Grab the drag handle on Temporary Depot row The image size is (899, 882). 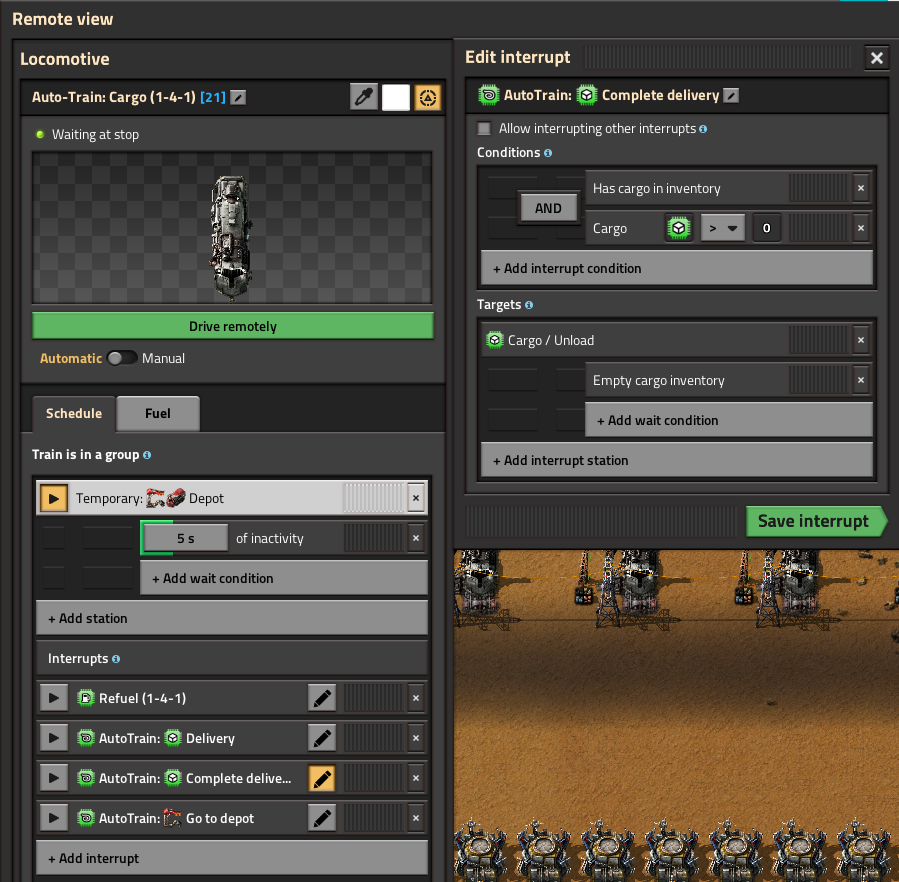pyautogui.click(x=373, y=498)
